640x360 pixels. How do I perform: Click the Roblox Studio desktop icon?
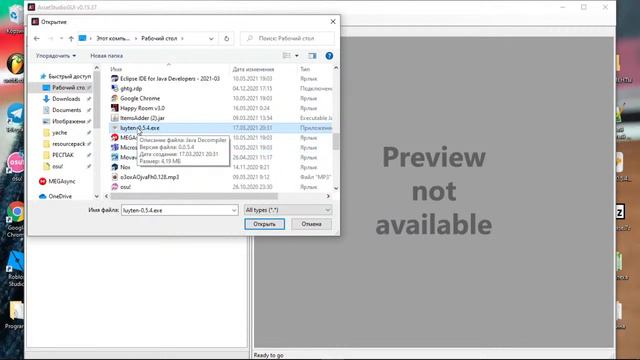coord(16,267)
